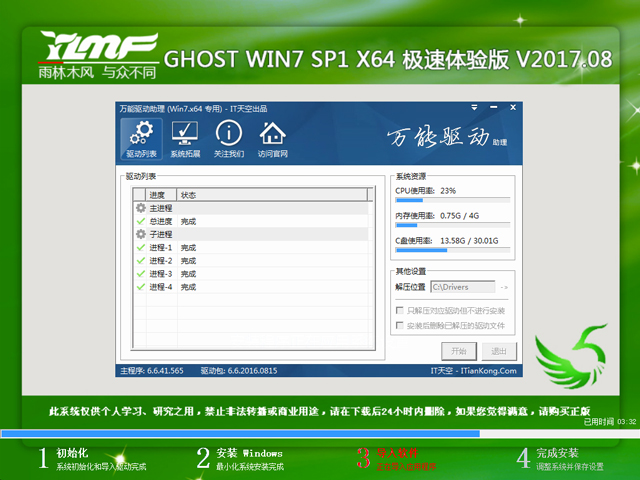Click the CPU使用率 progress bar
This screenshot has height=480, width=640.
(x=453, y=200)
